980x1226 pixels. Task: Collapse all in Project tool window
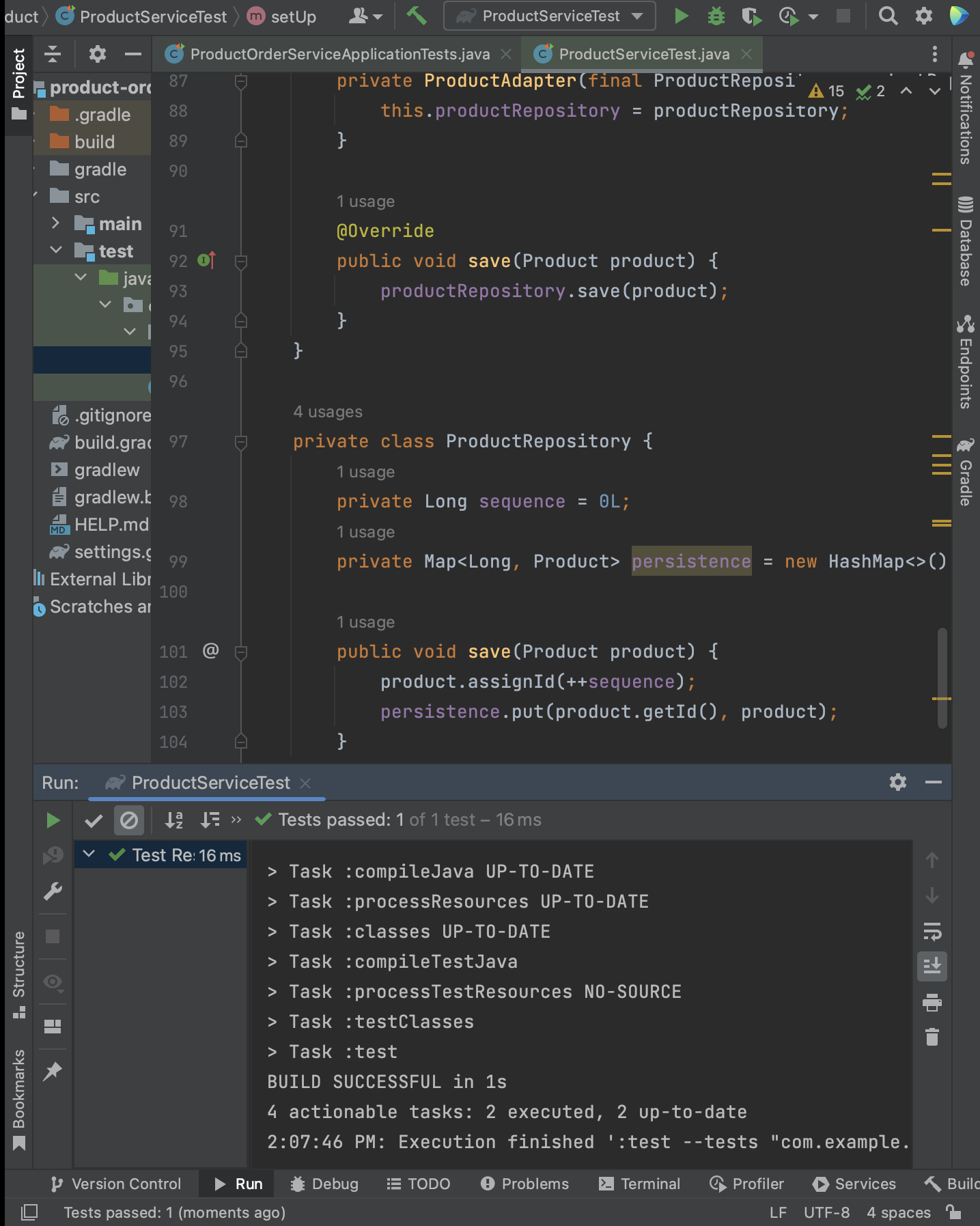click(53, 54)
